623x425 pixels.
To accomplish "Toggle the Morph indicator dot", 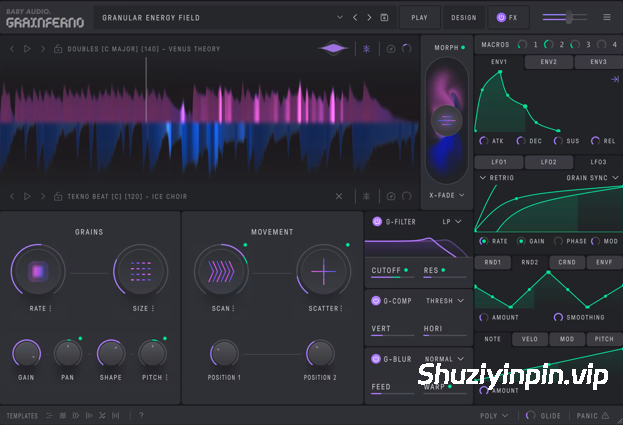I will click(463, 48).
